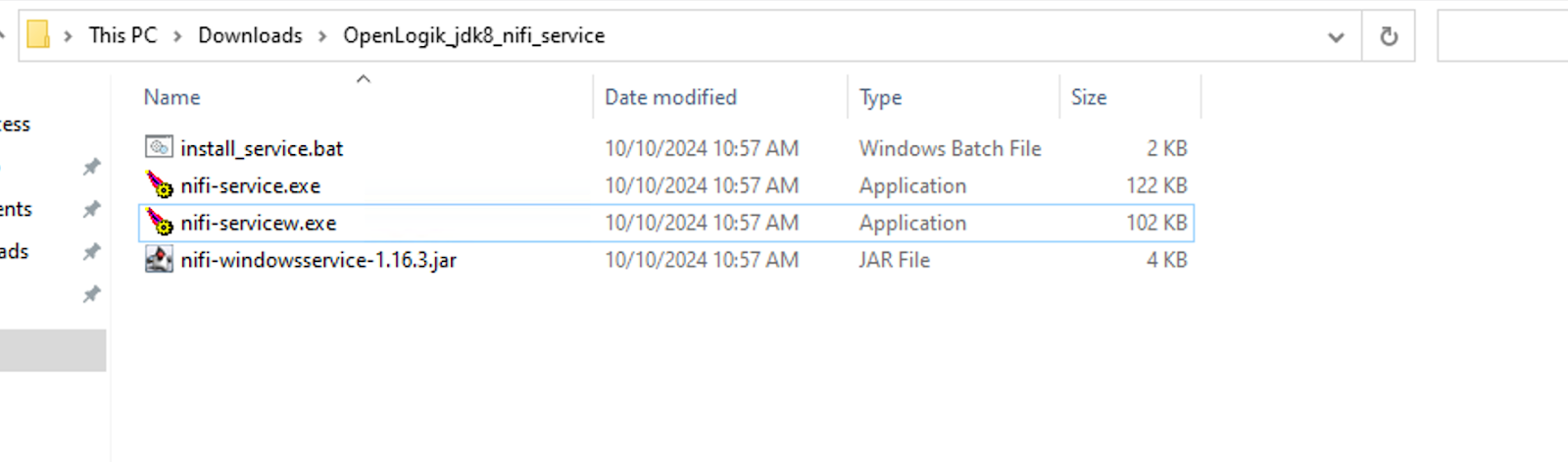Click the pin icon beside 'ads' sidebar item
The width and height of the screenshot is (1568, 462).
click(x=91, y=252)
